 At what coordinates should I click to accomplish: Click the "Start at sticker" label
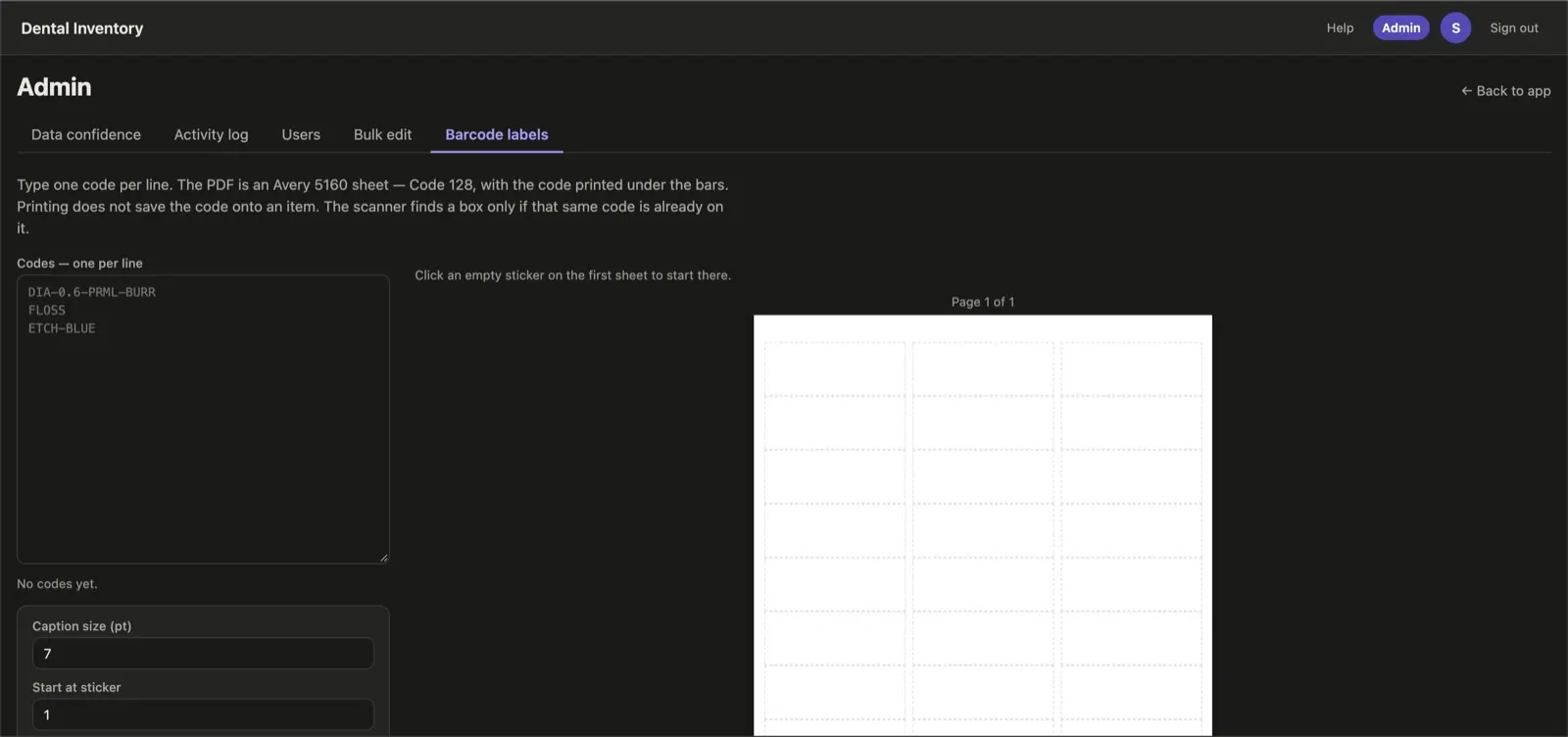pos(76,688)
